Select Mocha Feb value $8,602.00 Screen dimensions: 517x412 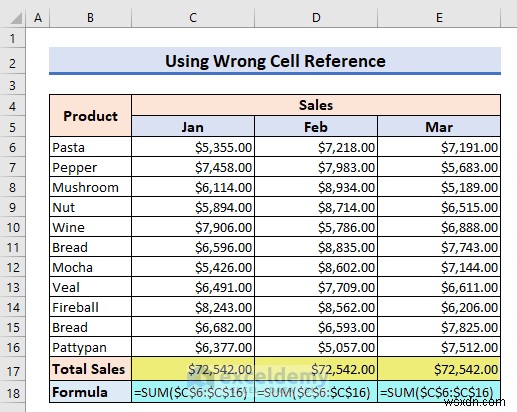coord(316,267)
